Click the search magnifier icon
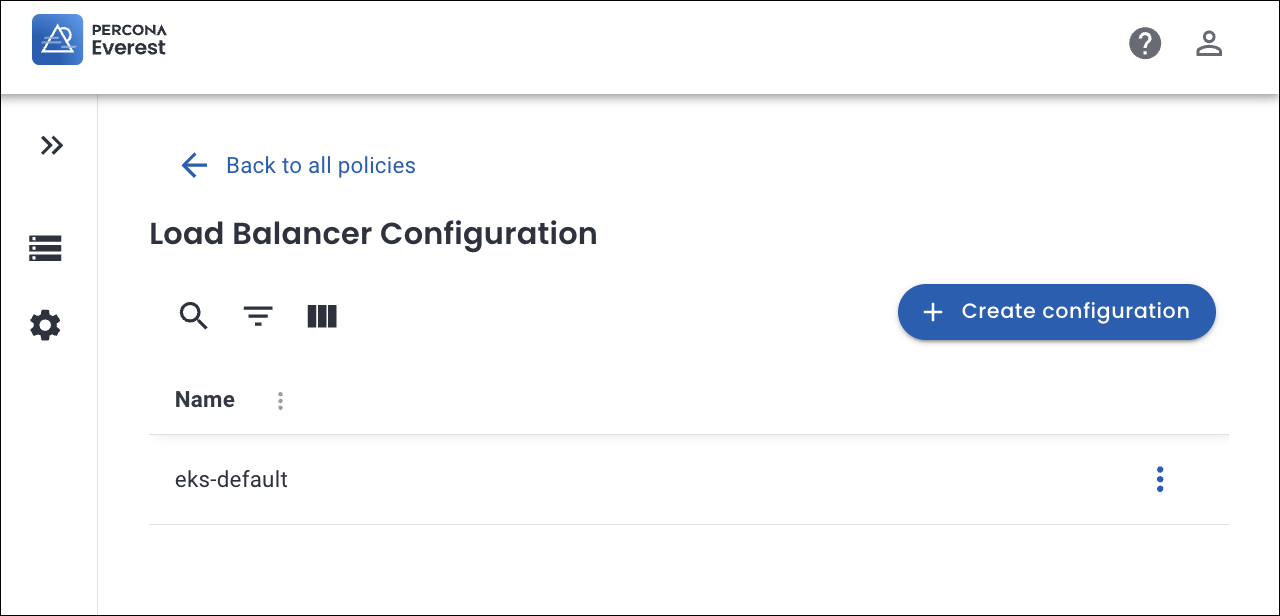This screenshot has width=1280, height=616. 193,316
